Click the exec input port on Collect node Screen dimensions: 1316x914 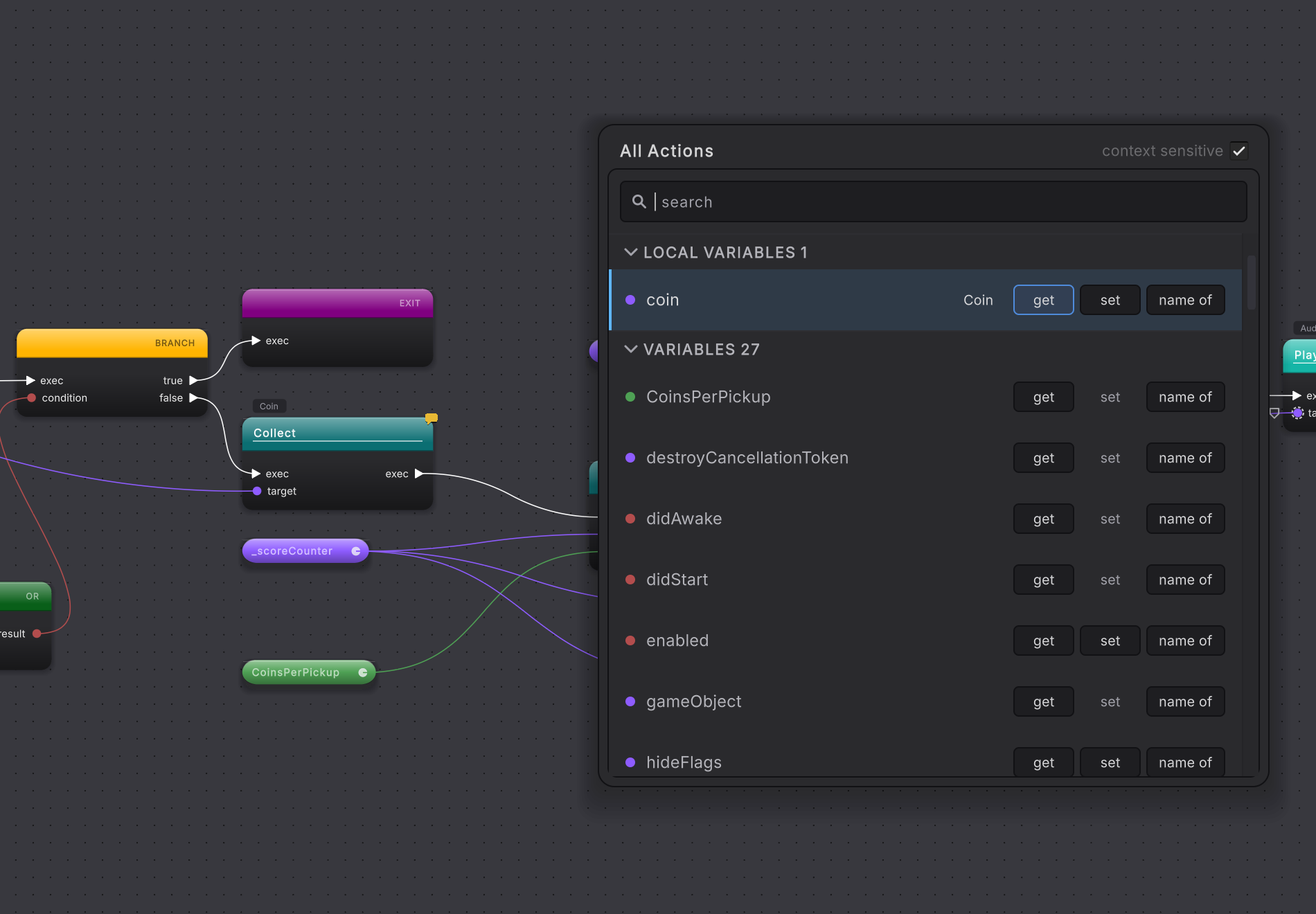point(256,474)
